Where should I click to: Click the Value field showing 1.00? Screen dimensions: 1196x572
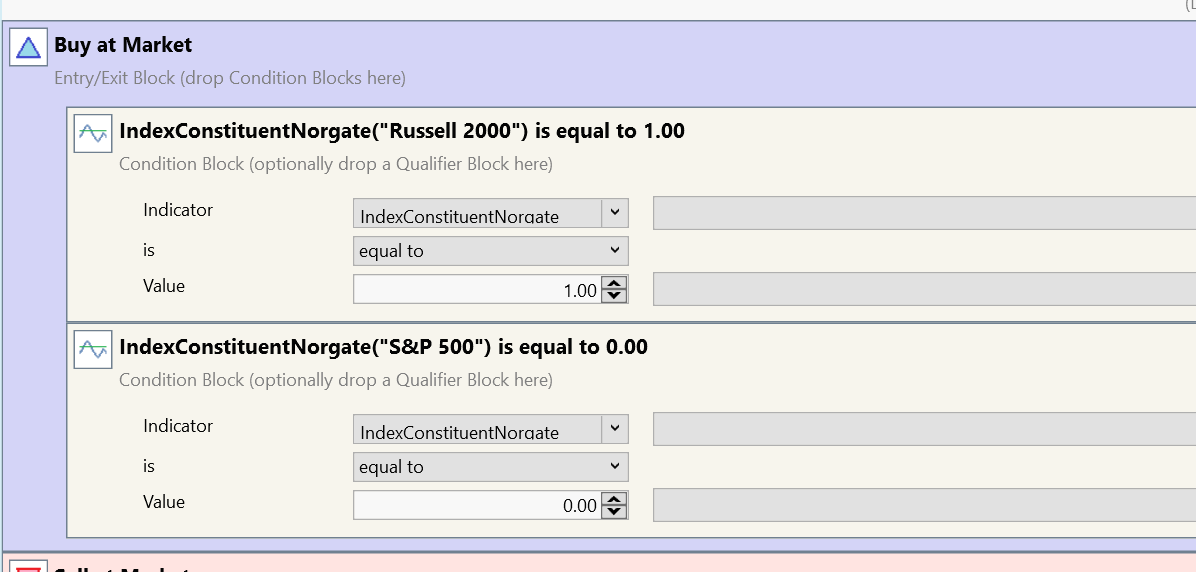coord(478,290)
